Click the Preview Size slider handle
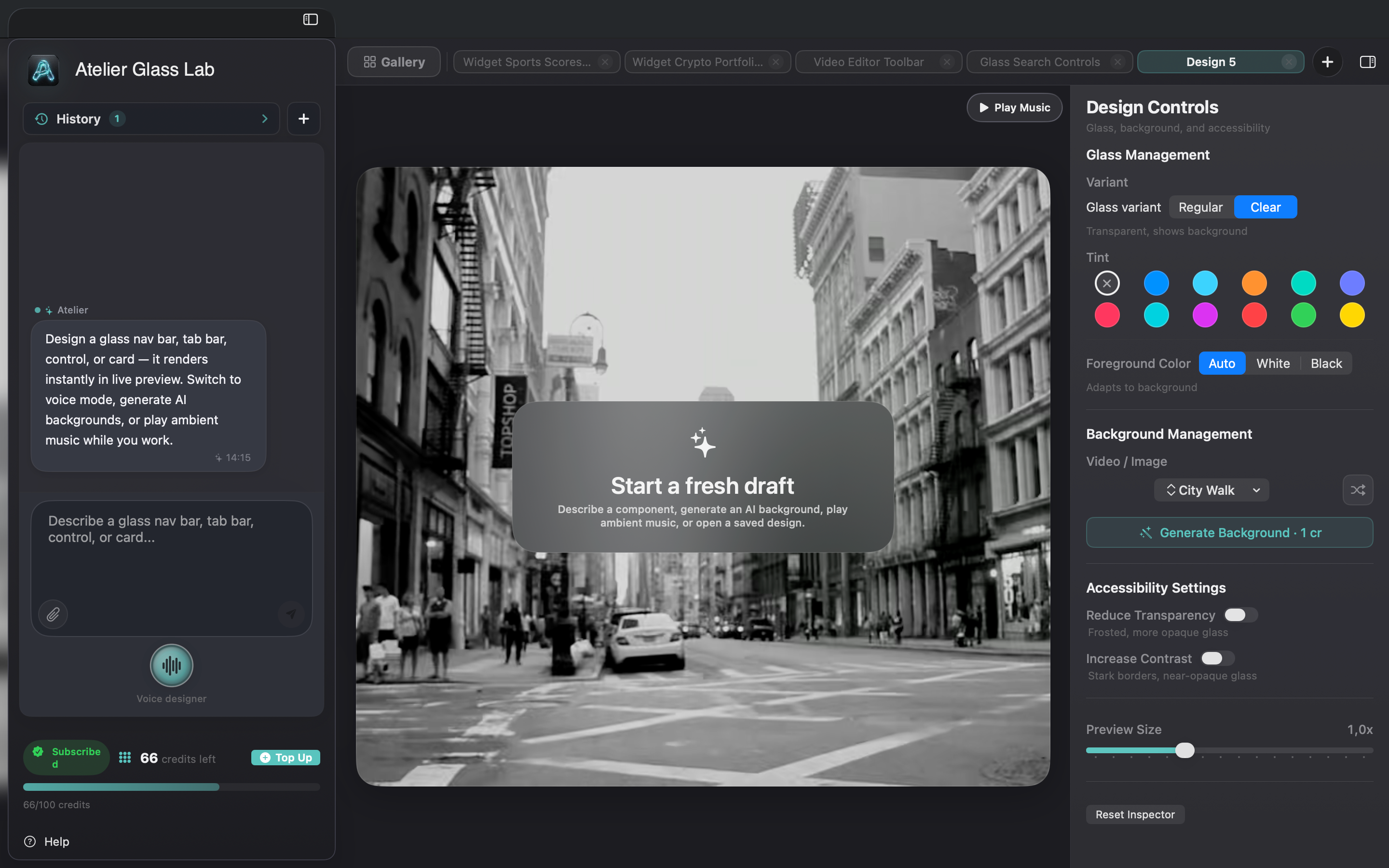The height and width of the screenshot is (868, 1389). tap(1184, 750)
